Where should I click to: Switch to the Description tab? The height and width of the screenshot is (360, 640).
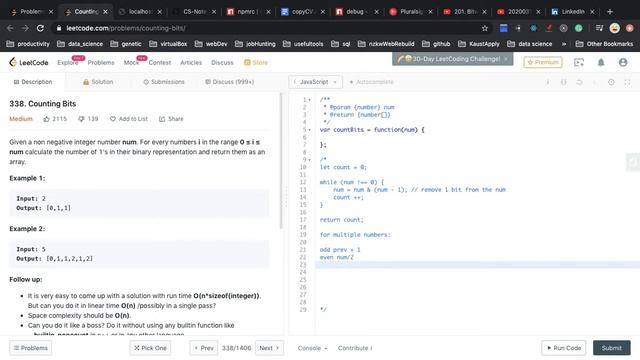click(x=33, y=82)
